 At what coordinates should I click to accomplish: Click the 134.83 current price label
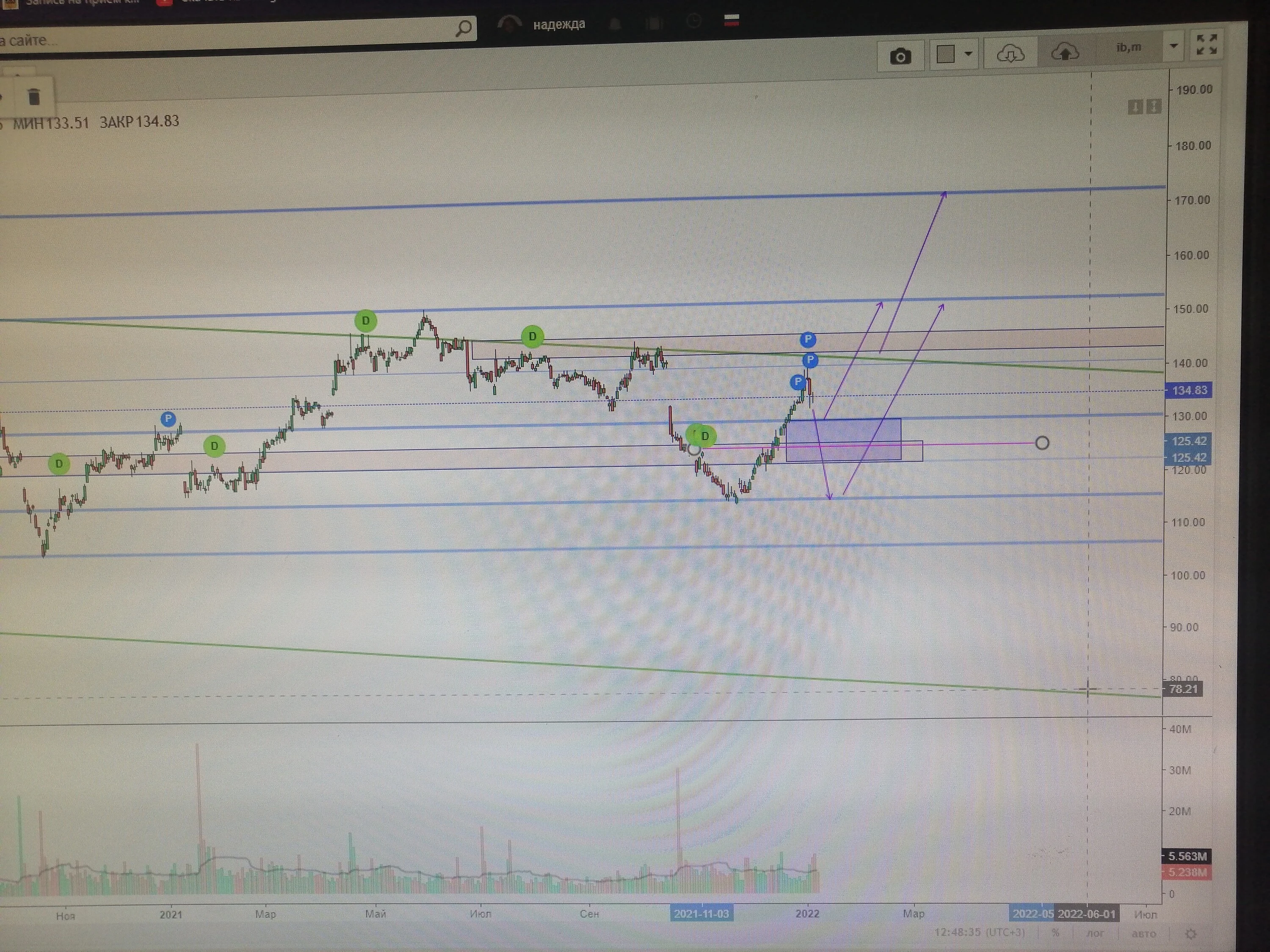click(x=1189, y=390)
